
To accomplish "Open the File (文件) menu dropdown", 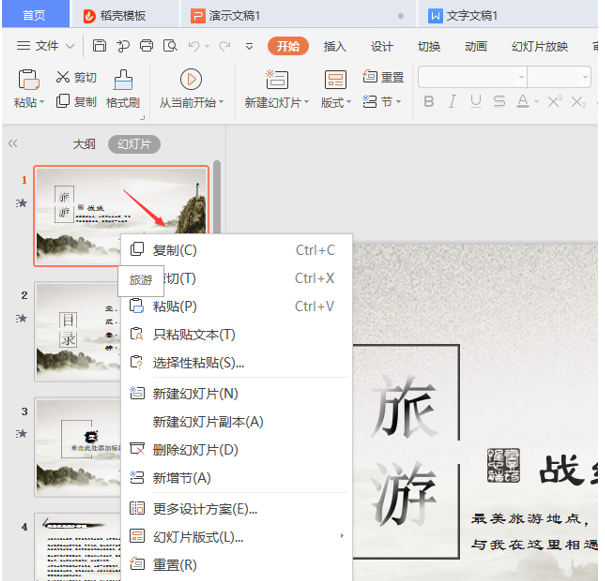I will 46,46.
